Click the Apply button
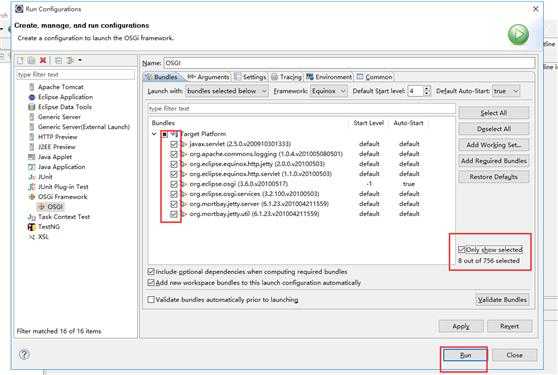The width and height of the screenshot is (558, 375). click(x=461, y=326)
